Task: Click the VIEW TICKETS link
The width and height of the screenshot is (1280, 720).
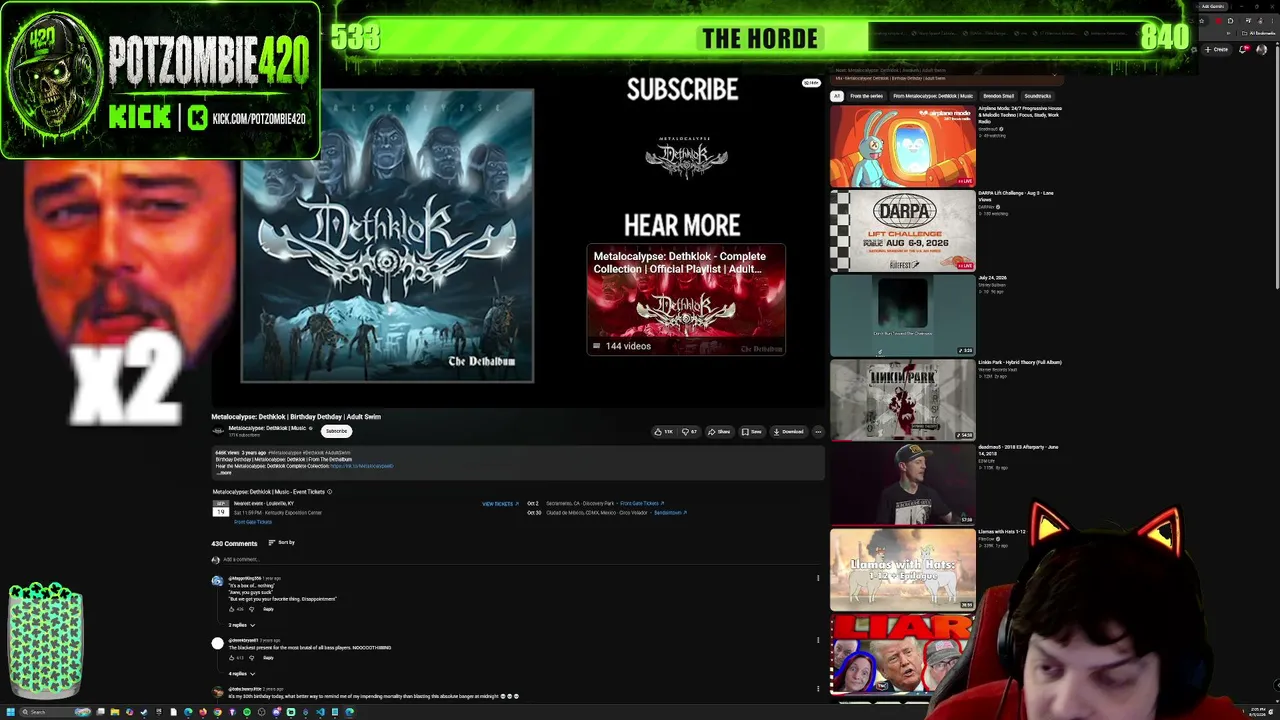Action: (x=500, y=504)
